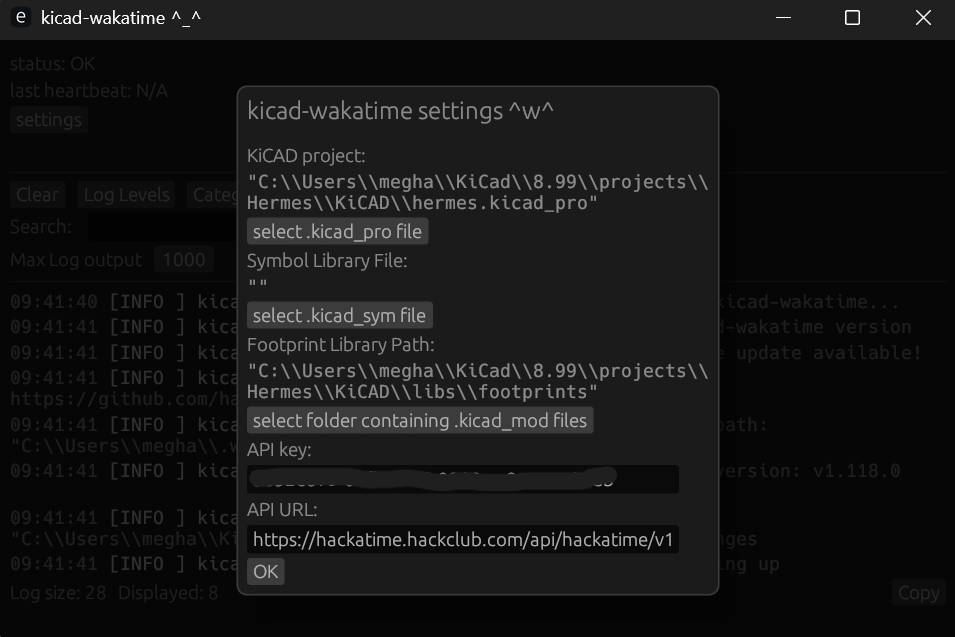The height and width of the screenshot is (637, 955).
Task: Open the github.com link in the log
Action: (x=120, y=399)
